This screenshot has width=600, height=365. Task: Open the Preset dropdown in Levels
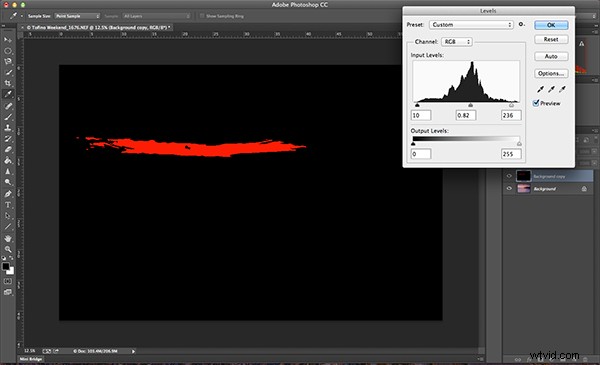(471, 24)
